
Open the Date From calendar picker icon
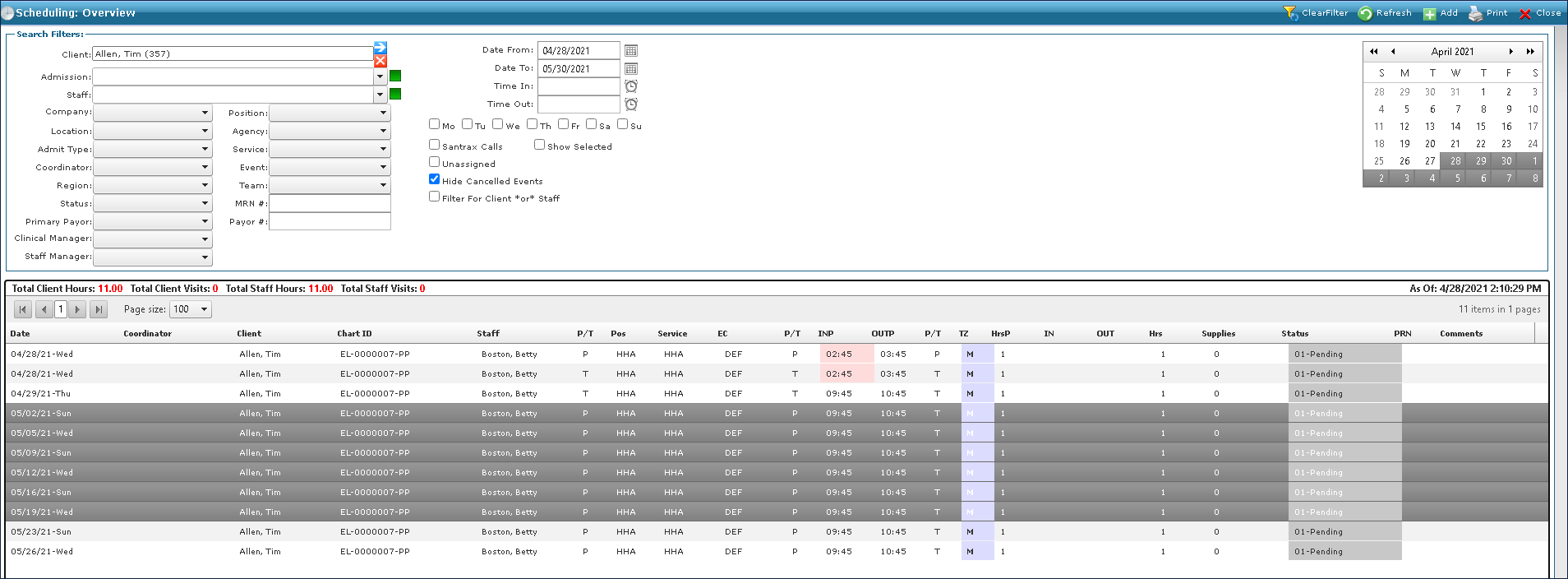[x=631, y=51]
